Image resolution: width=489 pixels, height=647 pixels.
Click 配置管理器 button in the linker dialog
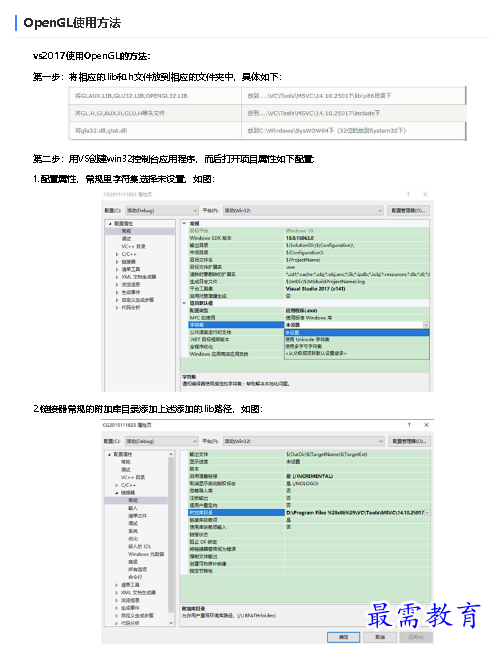[x=409, y=441]
